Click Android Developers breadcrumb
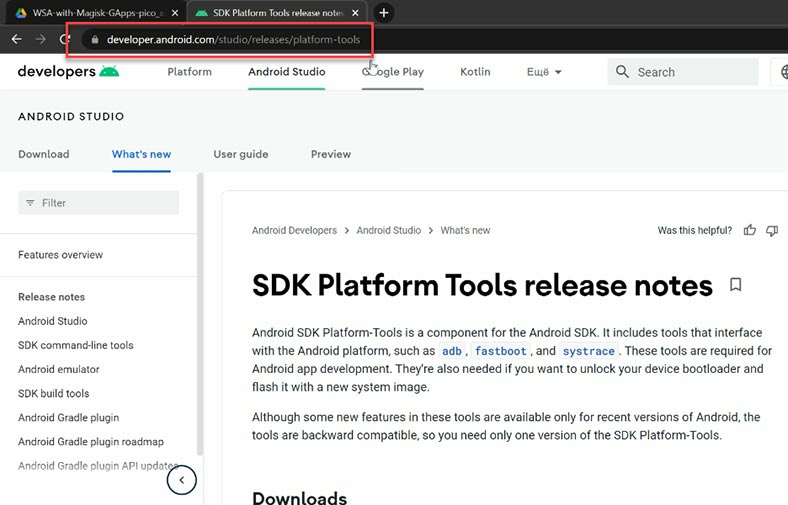 pos(294,230)
